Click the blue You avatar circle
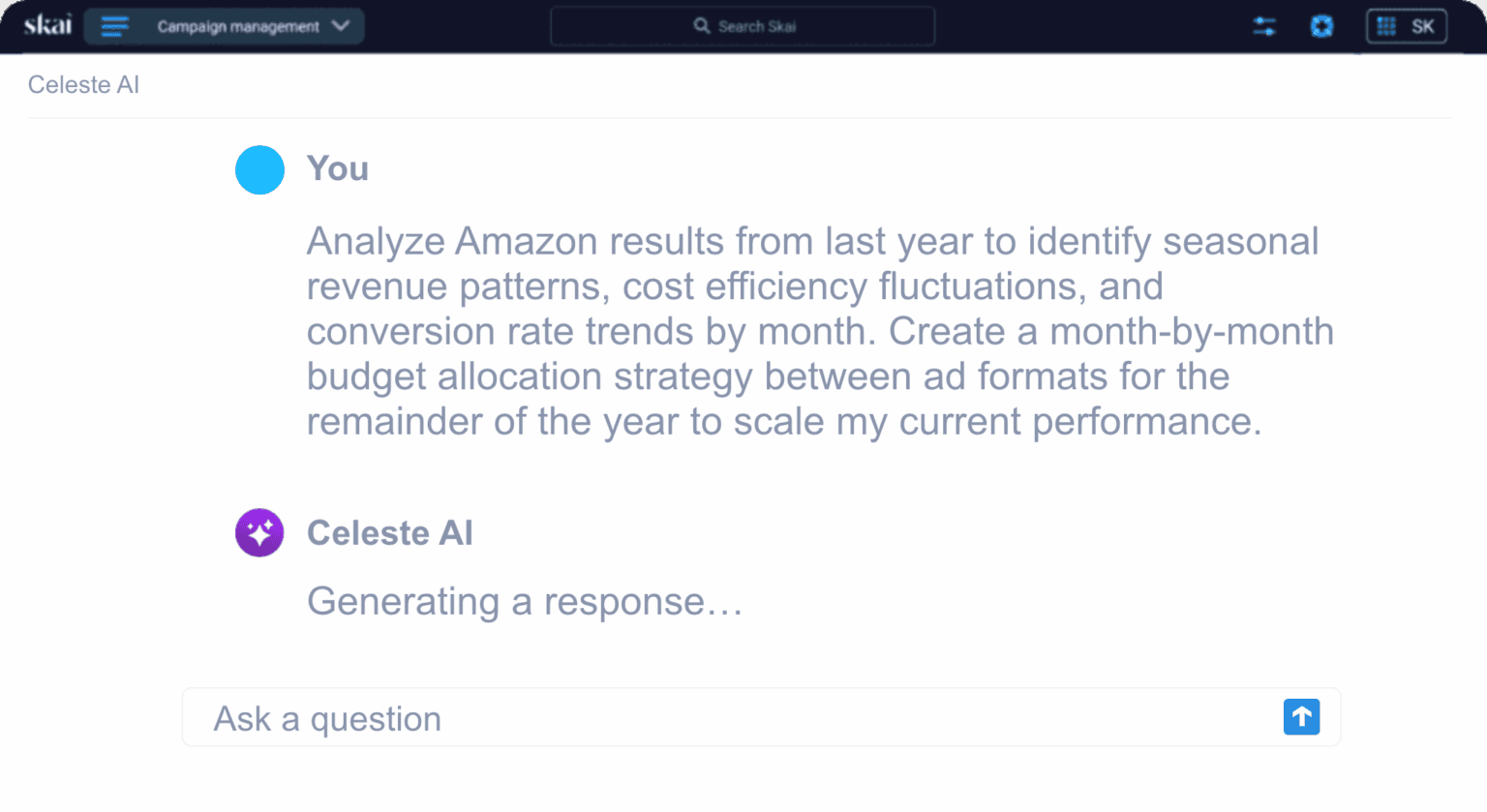Screen dimensions: 1487x812 [259, 169]
